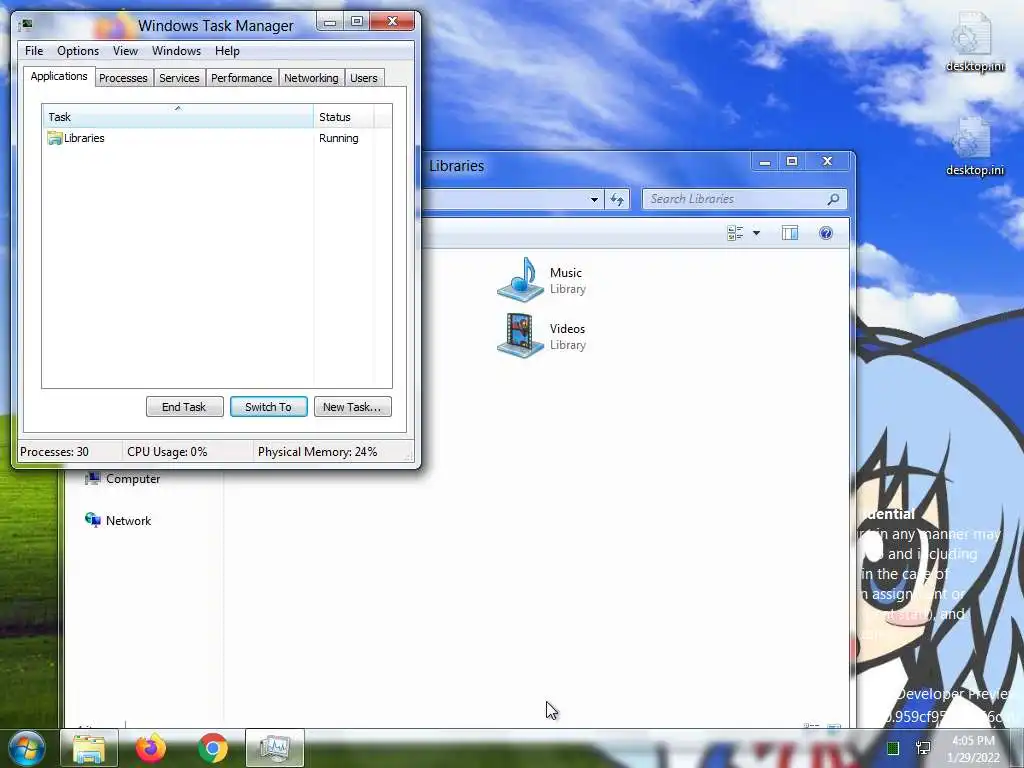Select the Applications tab

click(x=59, y=76)
